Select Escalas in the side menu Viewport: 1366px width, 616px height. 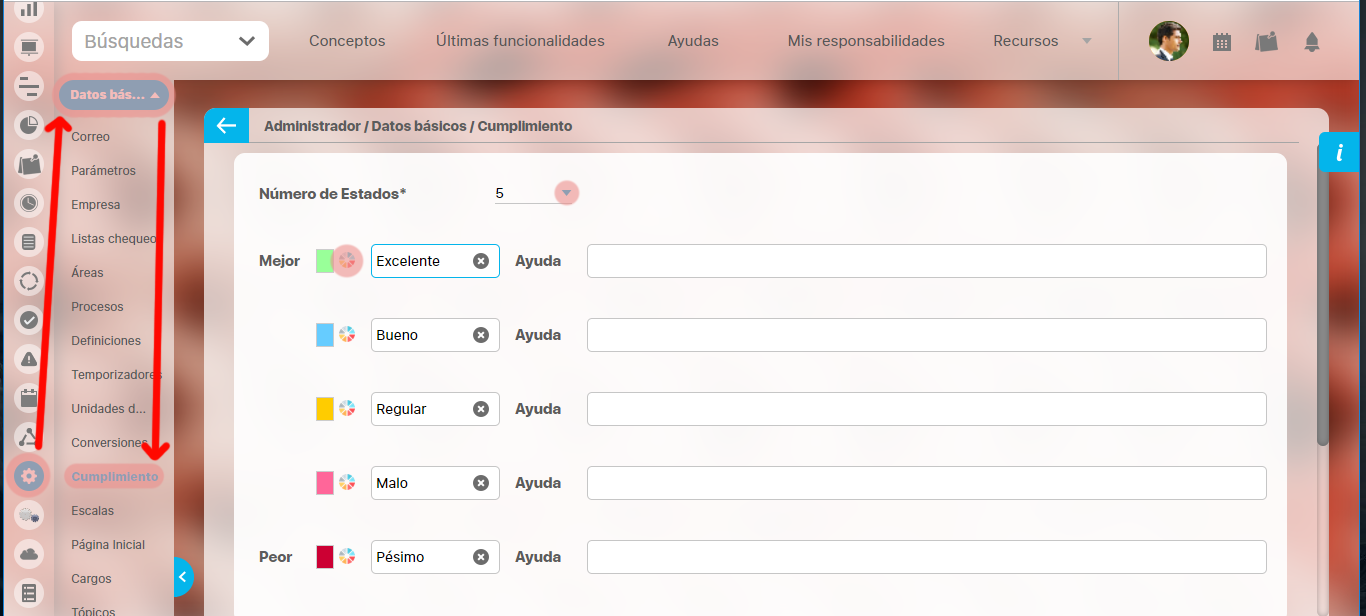coord(92,511)
